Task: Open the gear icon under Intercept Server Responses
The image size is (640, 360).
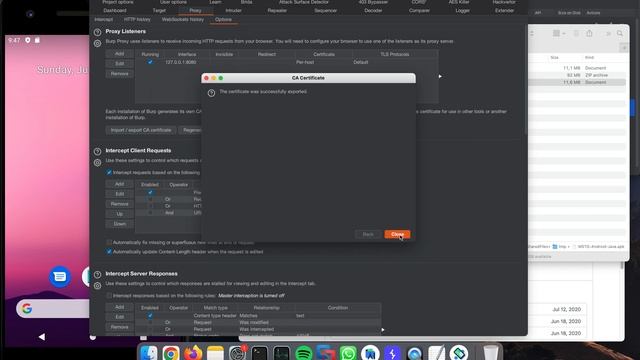Action: coord(97,286)
